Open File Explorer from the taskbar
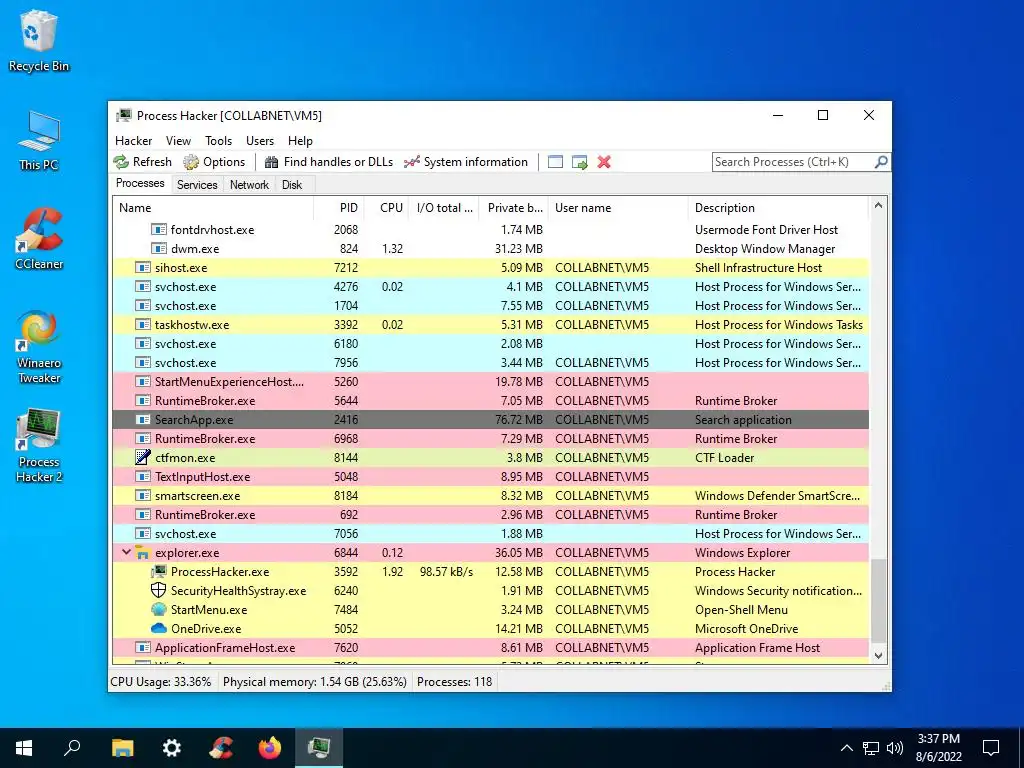This screenshot has width=1024, height=768. 122,748
